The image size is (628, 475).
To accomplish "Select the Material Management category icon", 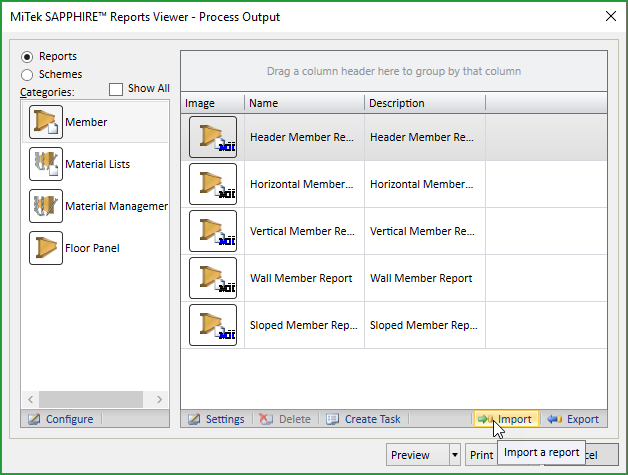I will click(46, 206).
